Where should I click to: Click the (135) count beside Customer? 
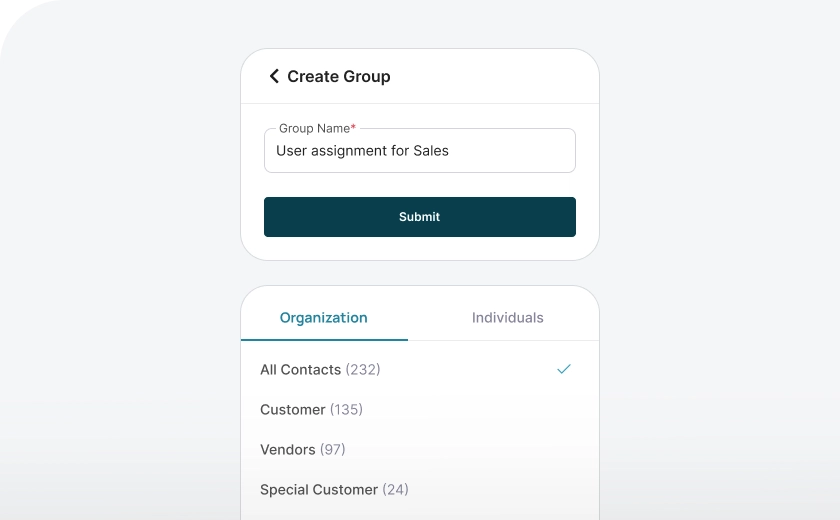click(346, 410)
